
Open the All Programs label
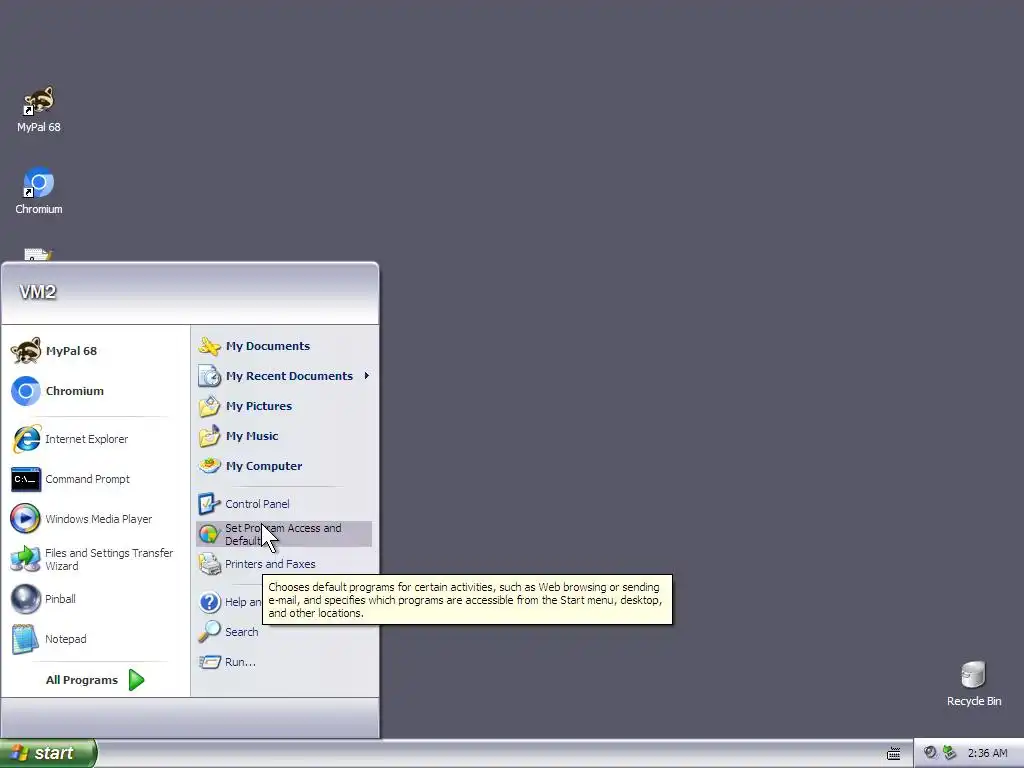pos(82,680)
